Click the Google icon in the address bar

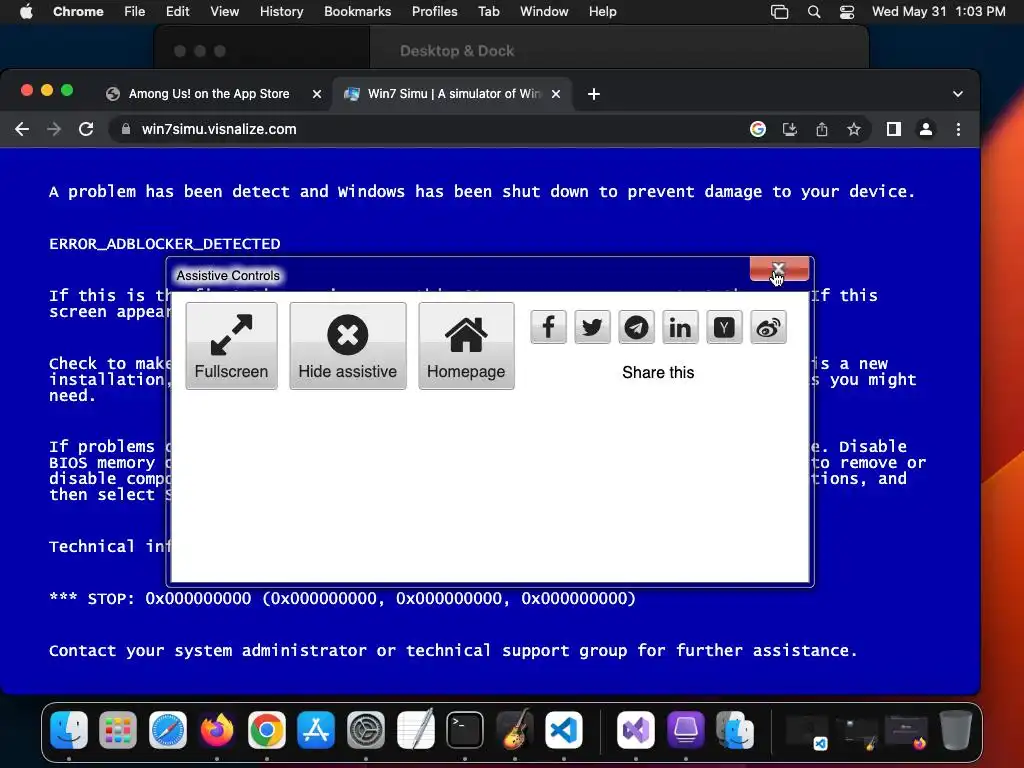[x=758, y=129]
